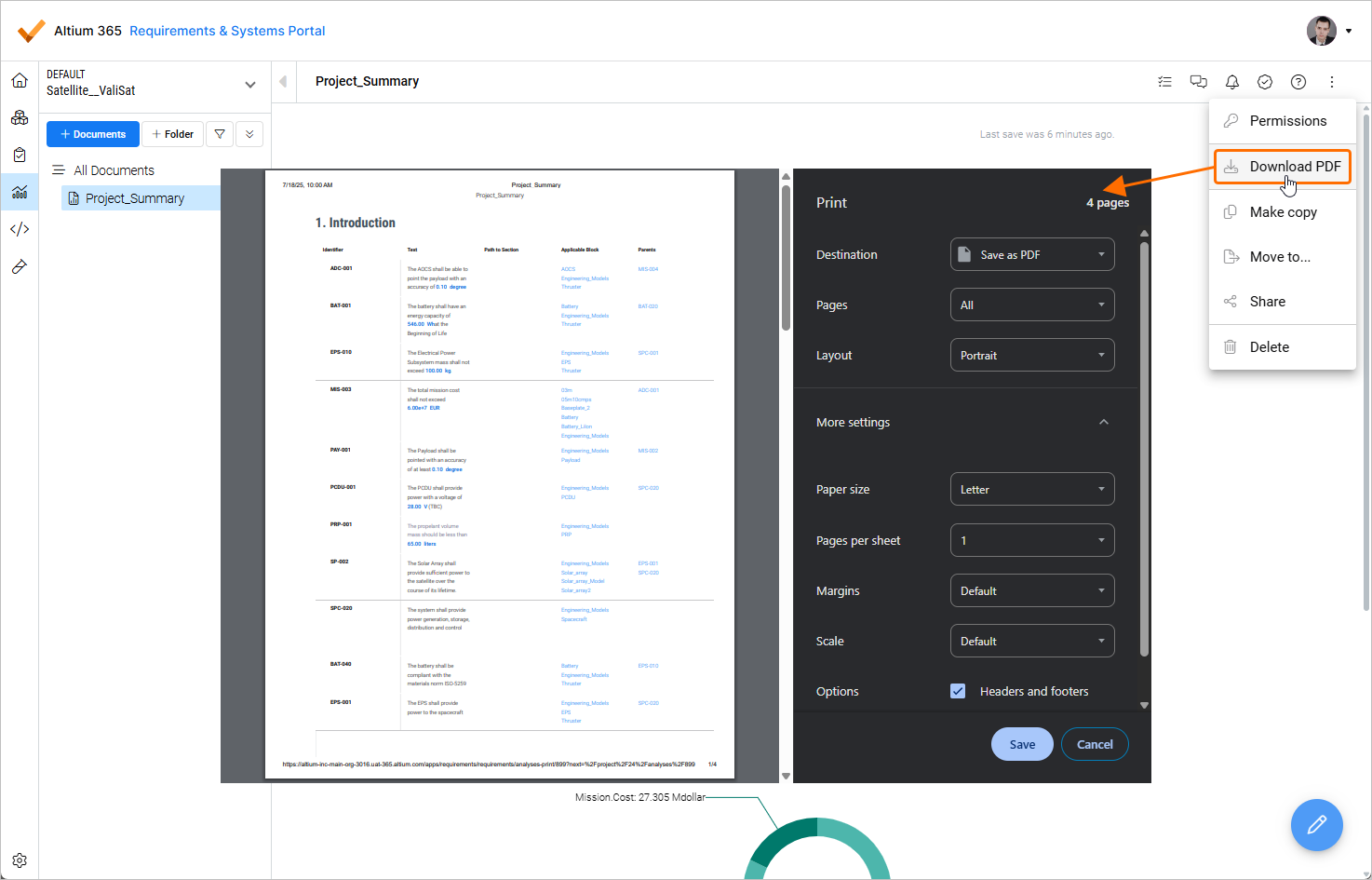Click the Project_Summary document file icon
This screenshot has height=880, width=1372.
point(74,198)
